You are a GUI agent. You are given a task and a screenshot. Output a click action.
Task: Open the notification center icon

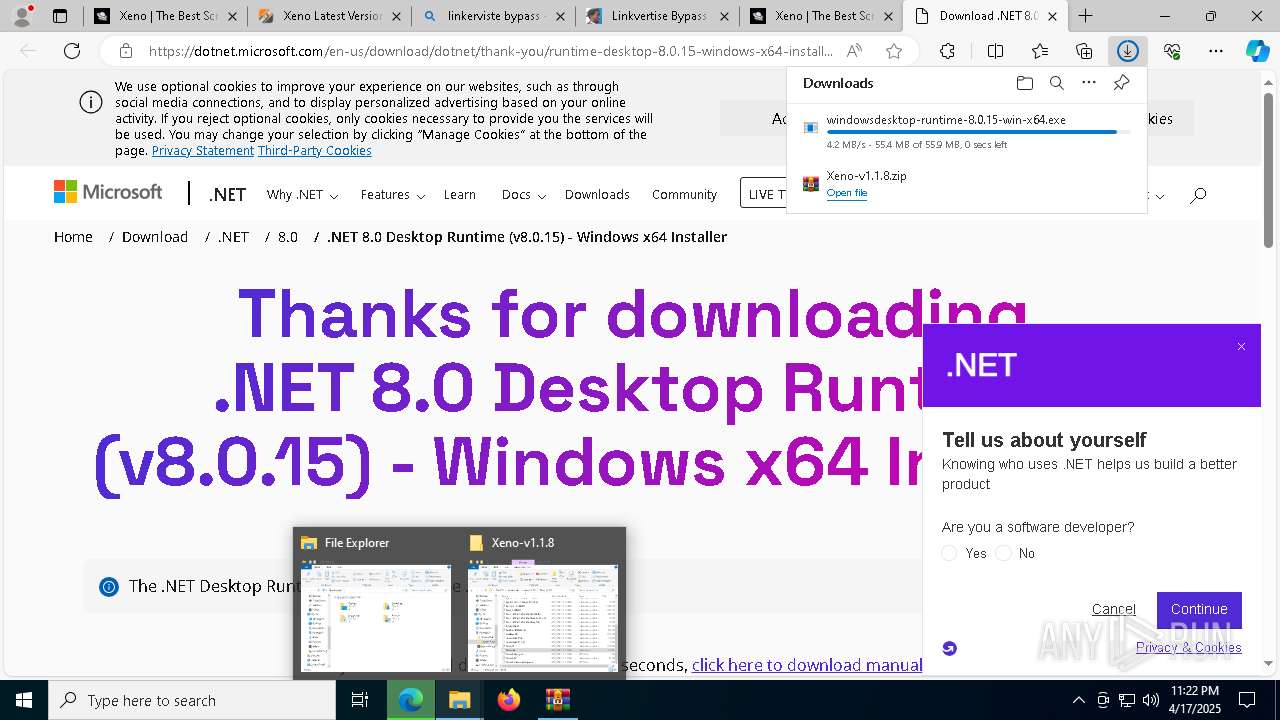(x=1247, y=700)
